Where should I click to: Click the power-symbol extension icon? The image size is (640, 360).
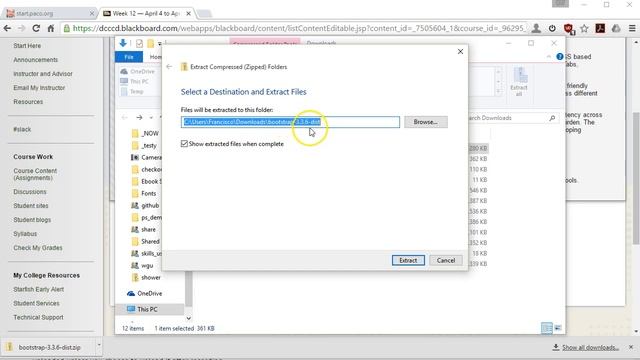pos(552,28)
